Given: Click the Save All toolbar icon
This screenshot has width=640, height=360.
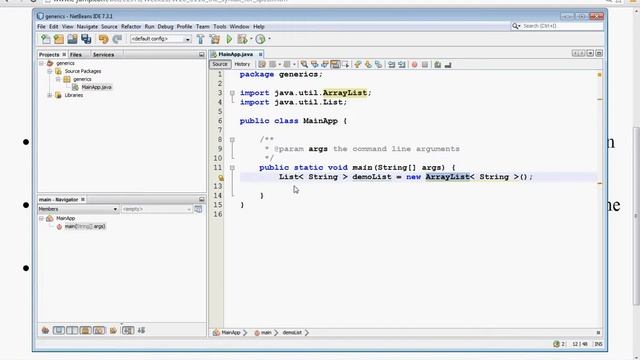Looking at the screenshot, I should (x=86, y=39).
